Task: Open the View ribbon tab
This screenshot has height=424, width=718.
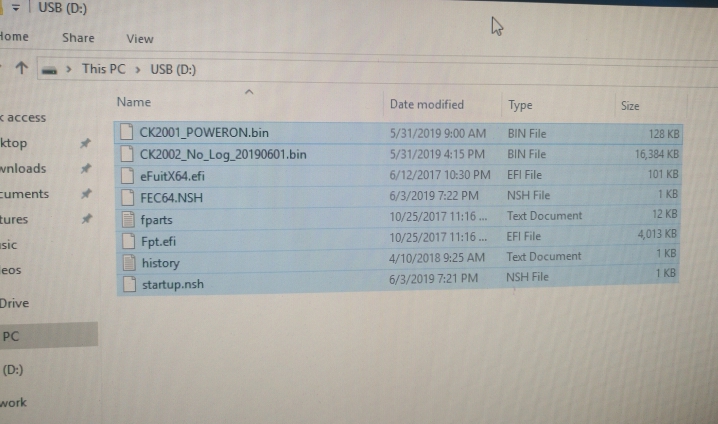Action: point(140,39)
